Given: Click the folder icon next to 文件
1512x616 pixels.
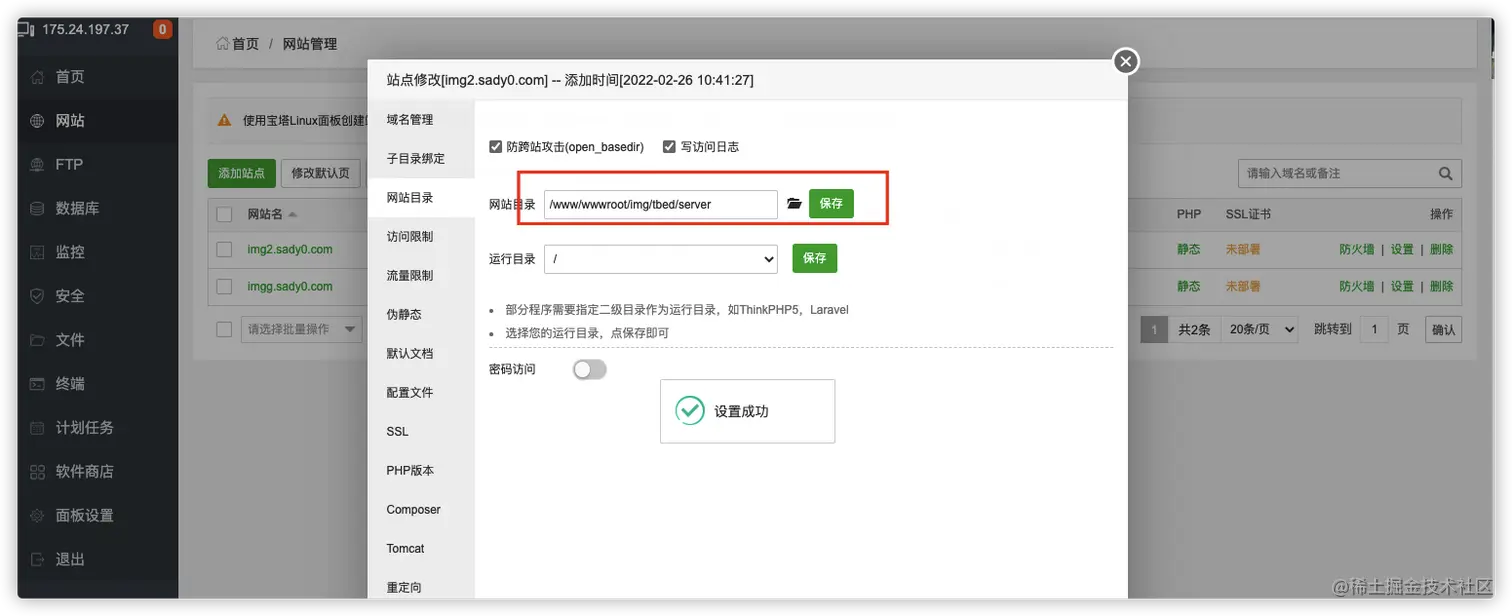Looking at the screenshot, I should pyautogui.click(x=38, y=340).
